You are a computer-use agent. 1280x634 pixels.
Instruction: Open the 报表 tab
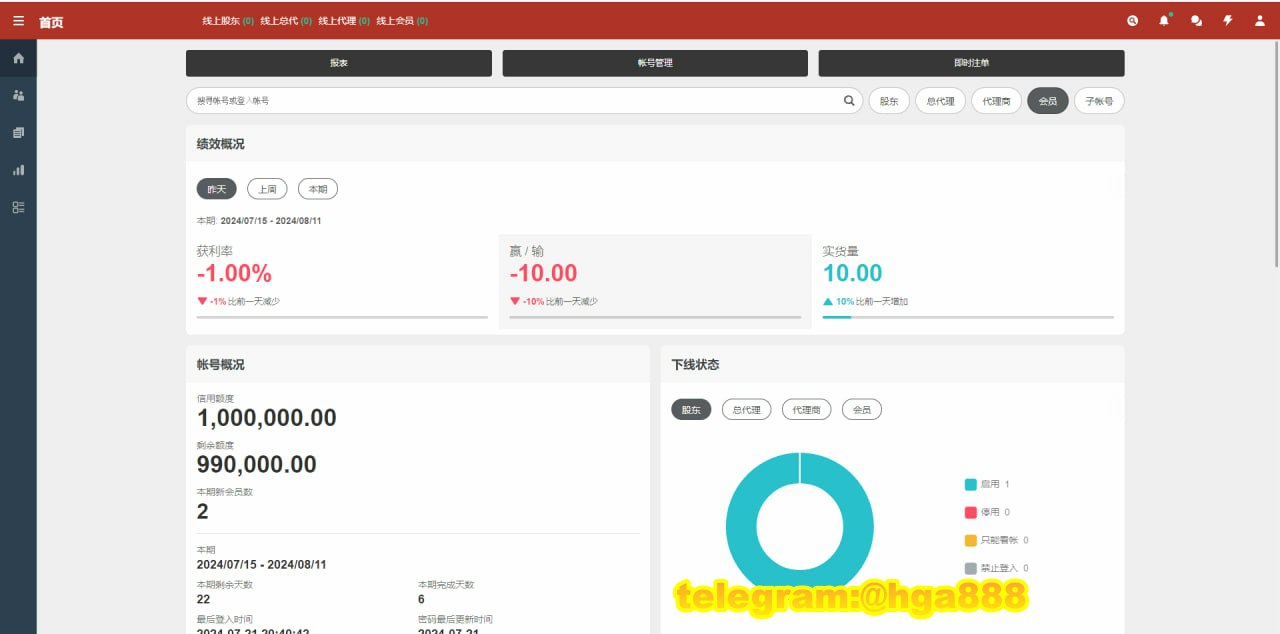339,63
